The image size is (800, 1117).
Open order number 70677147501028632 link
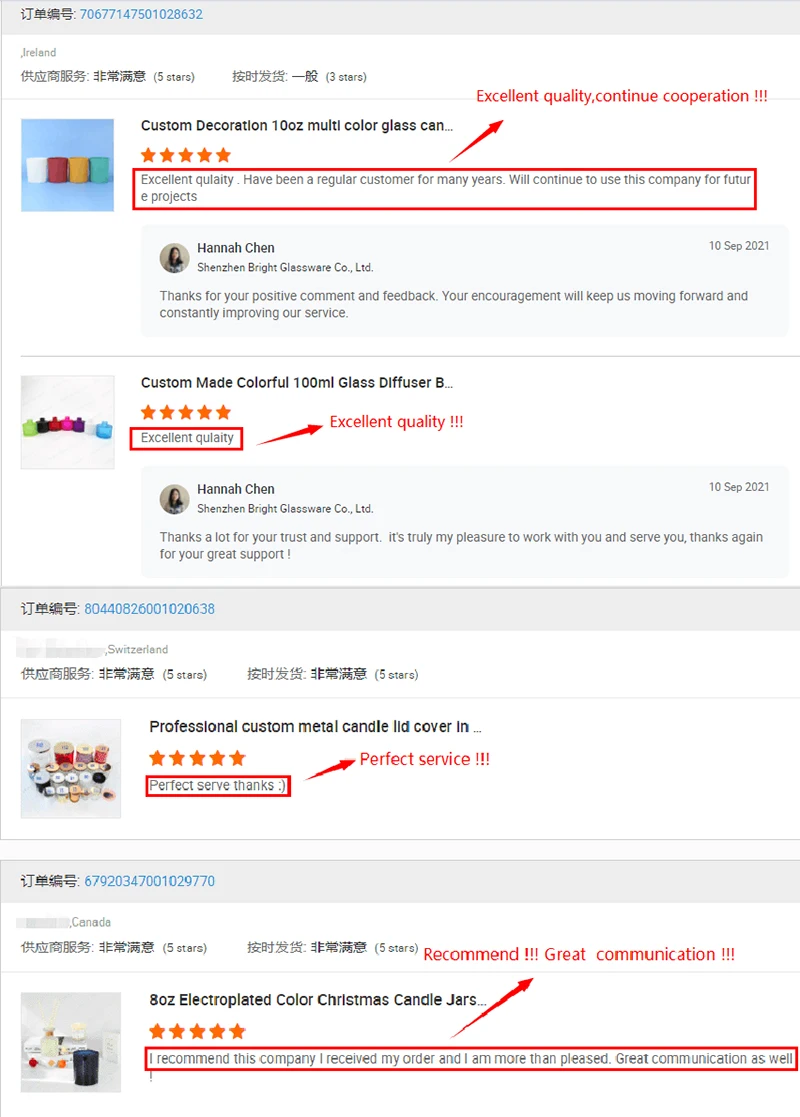coord(141,14)
